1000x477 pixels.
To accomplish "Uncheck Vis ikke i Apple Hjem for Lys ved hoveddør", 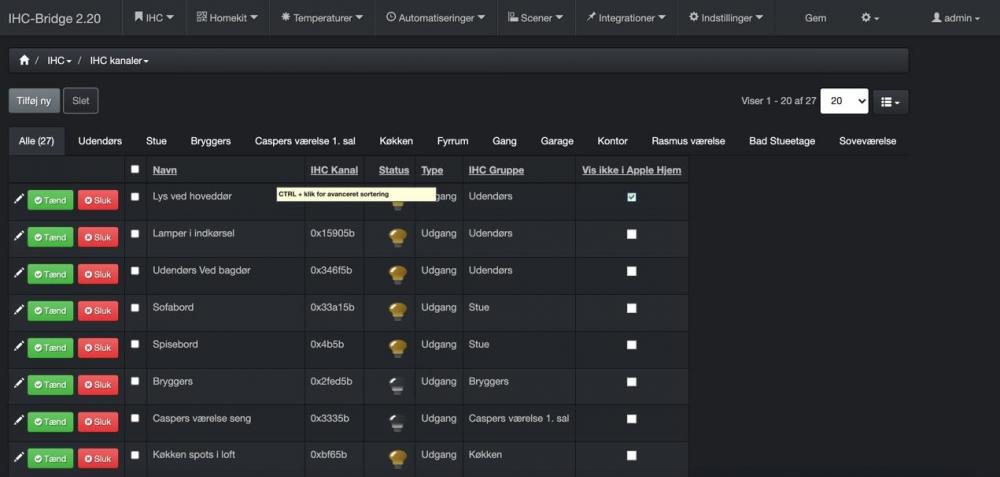I will point(631,197).
